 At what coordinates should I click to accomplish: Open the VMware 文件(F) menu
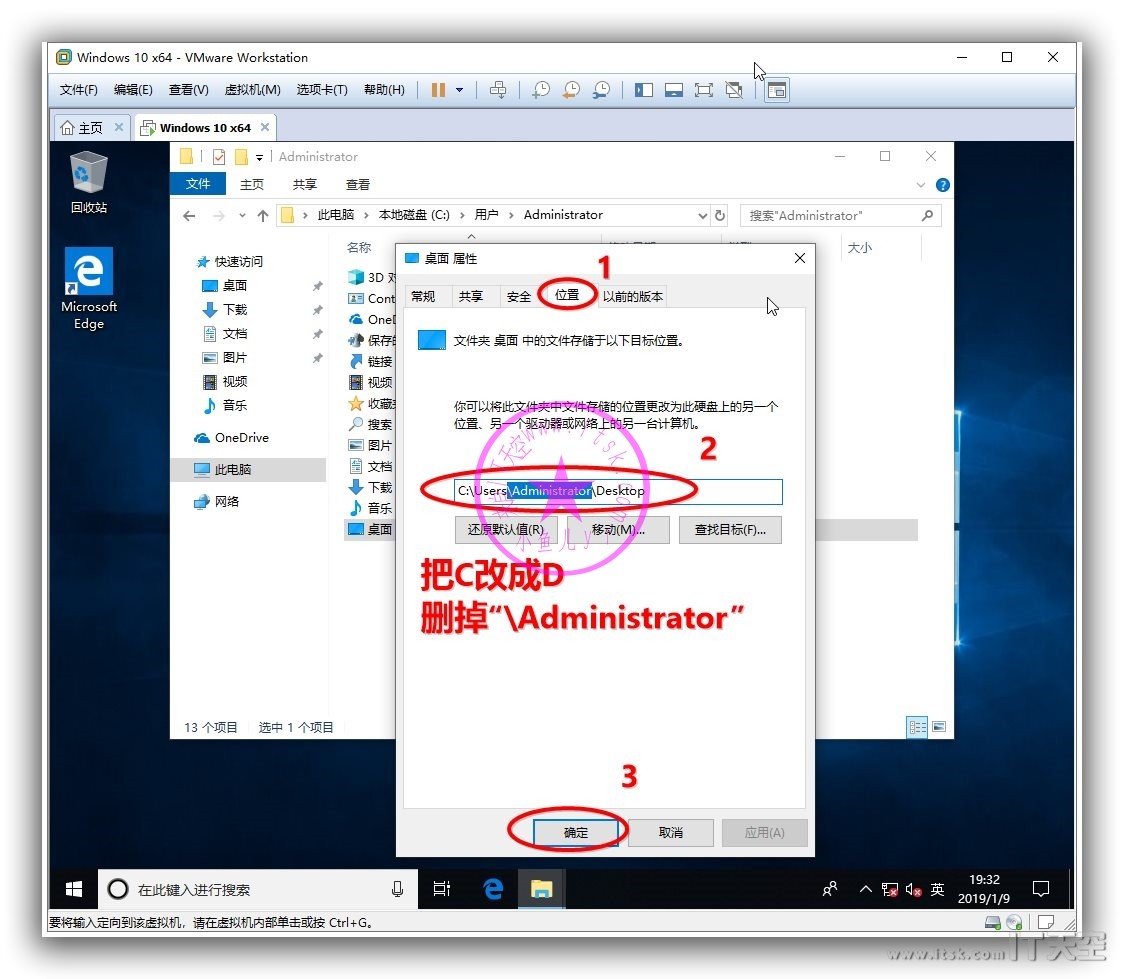pos(78,90)
